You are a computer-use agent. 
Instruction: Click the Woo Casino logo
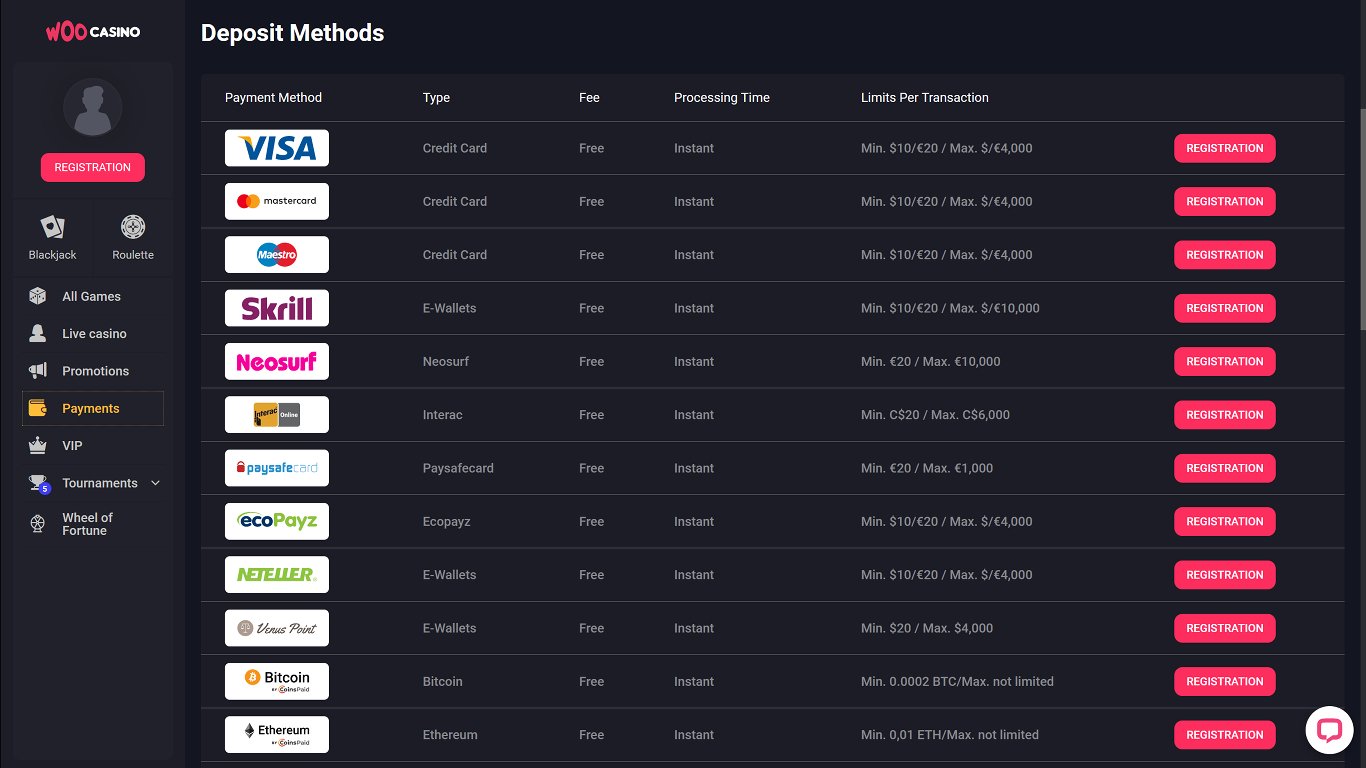click(x=92, y=32)
